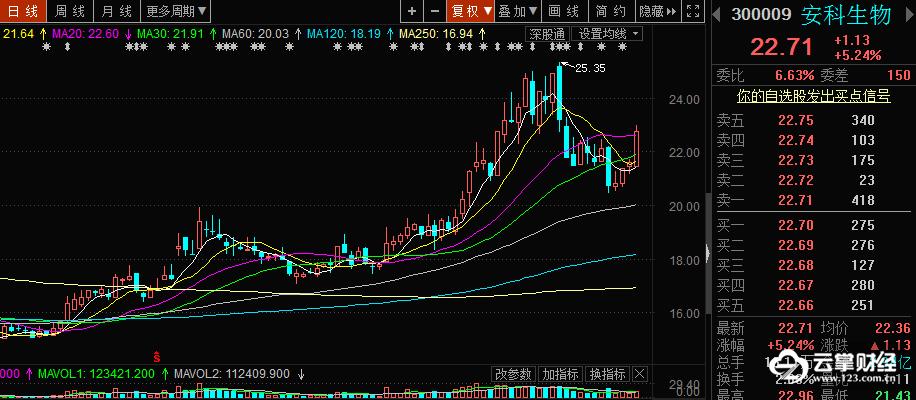Close the volume indicator panel with X
The image size is (916, 400).
pyautogui.click(x=640, y=374)
